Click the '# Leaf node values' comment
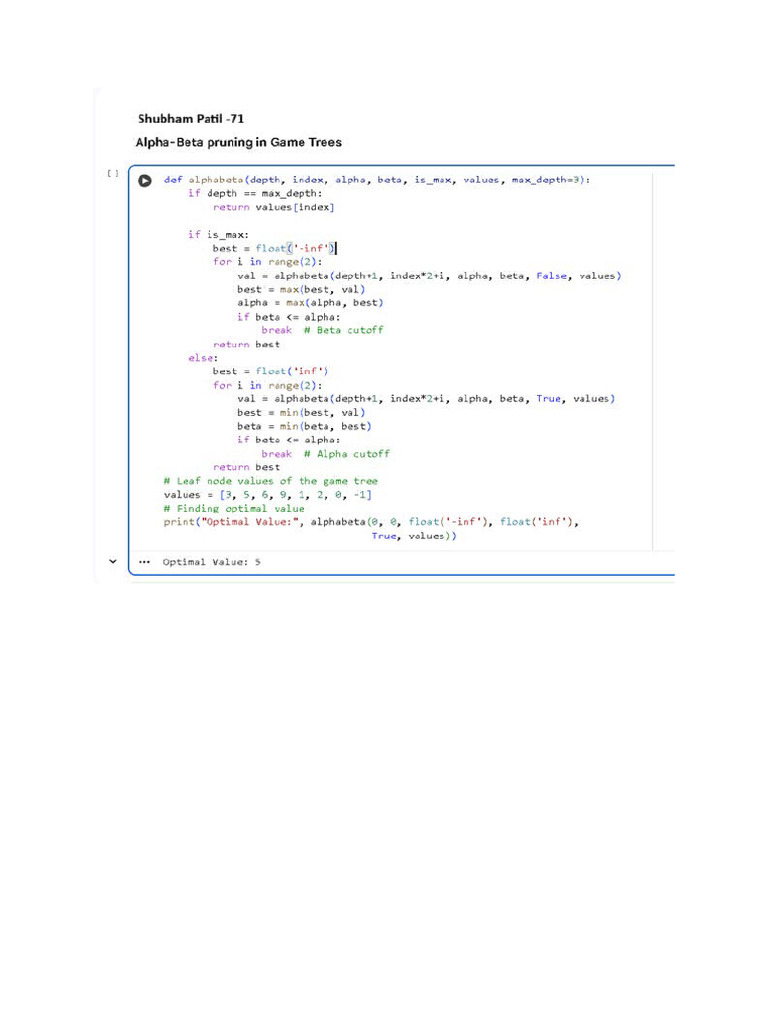The image size is (768, 1024). coord(270,481)
